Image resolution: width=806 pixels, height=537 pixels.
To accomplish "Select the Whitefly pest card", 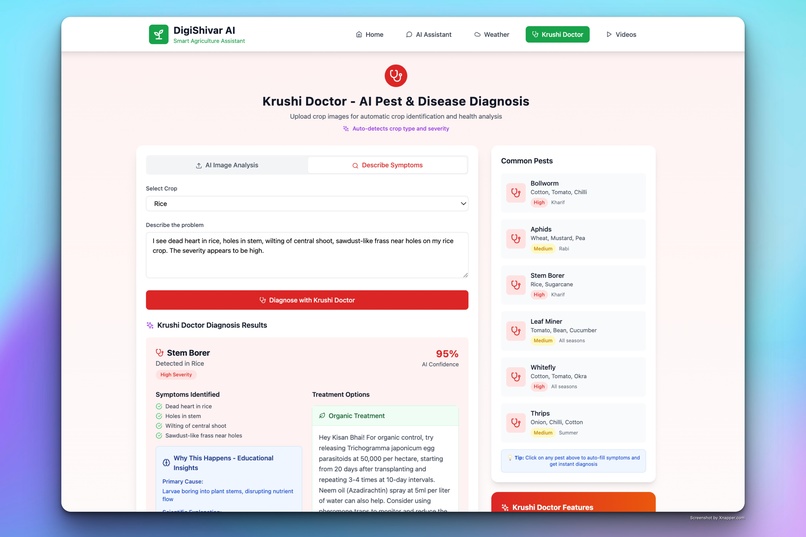I will pos(573,377).
